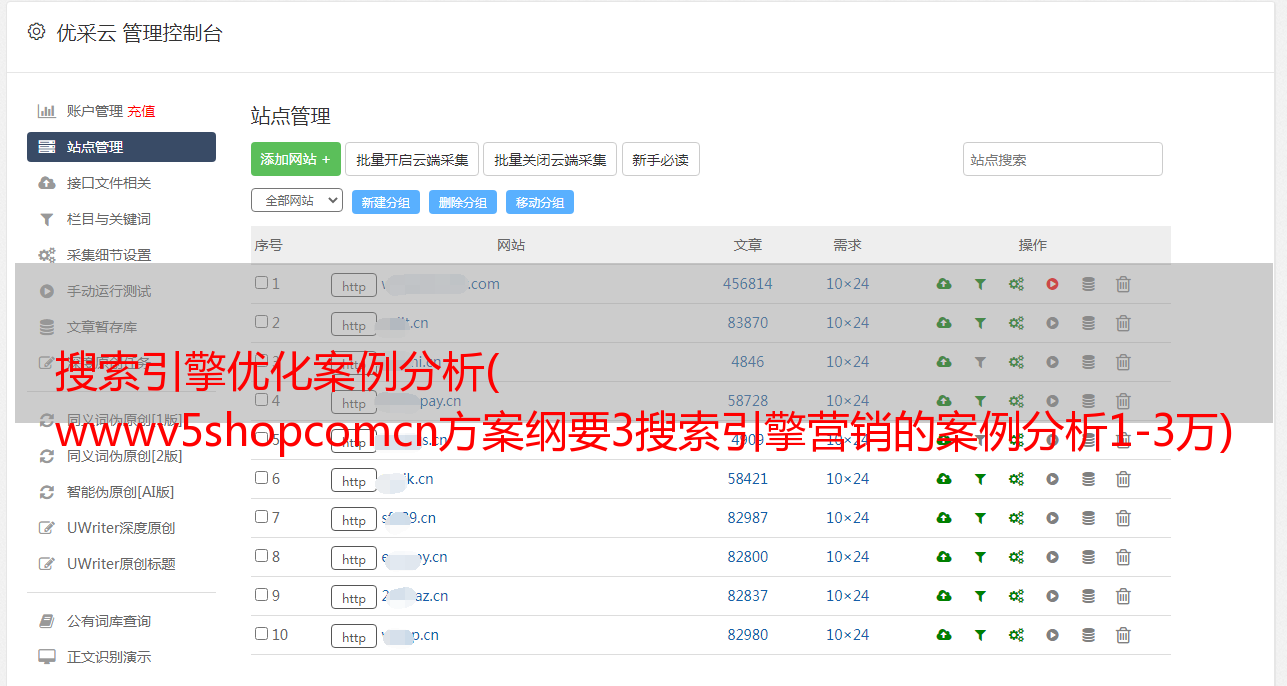Viewport: 1287px width, 686px height.
Task: Click trash icon in row 10
Action: [x=1123, y=635]
